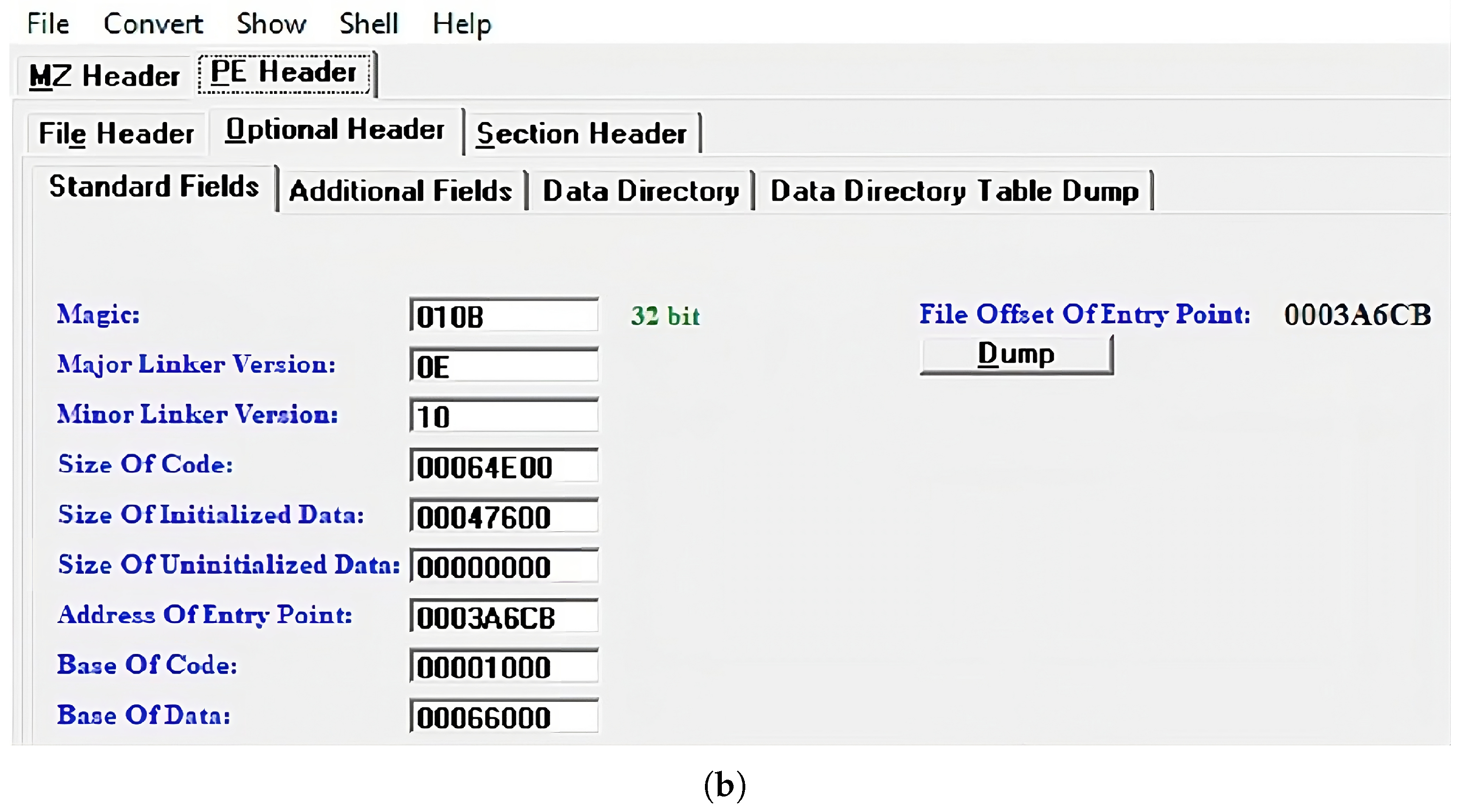
Task: Click the Base Of Data field
Action: [x=504, y=717]
